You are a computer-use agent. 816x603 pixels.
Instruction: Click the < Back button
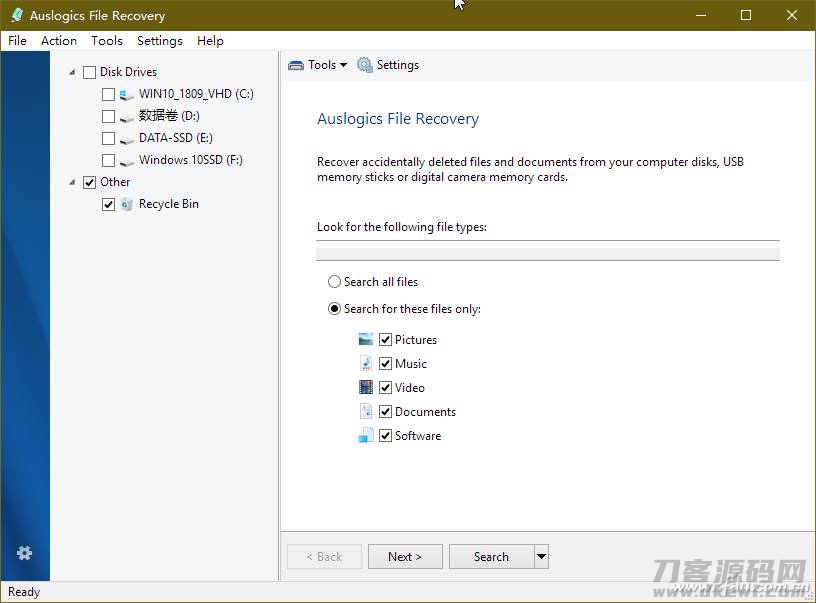click(324, 557)
